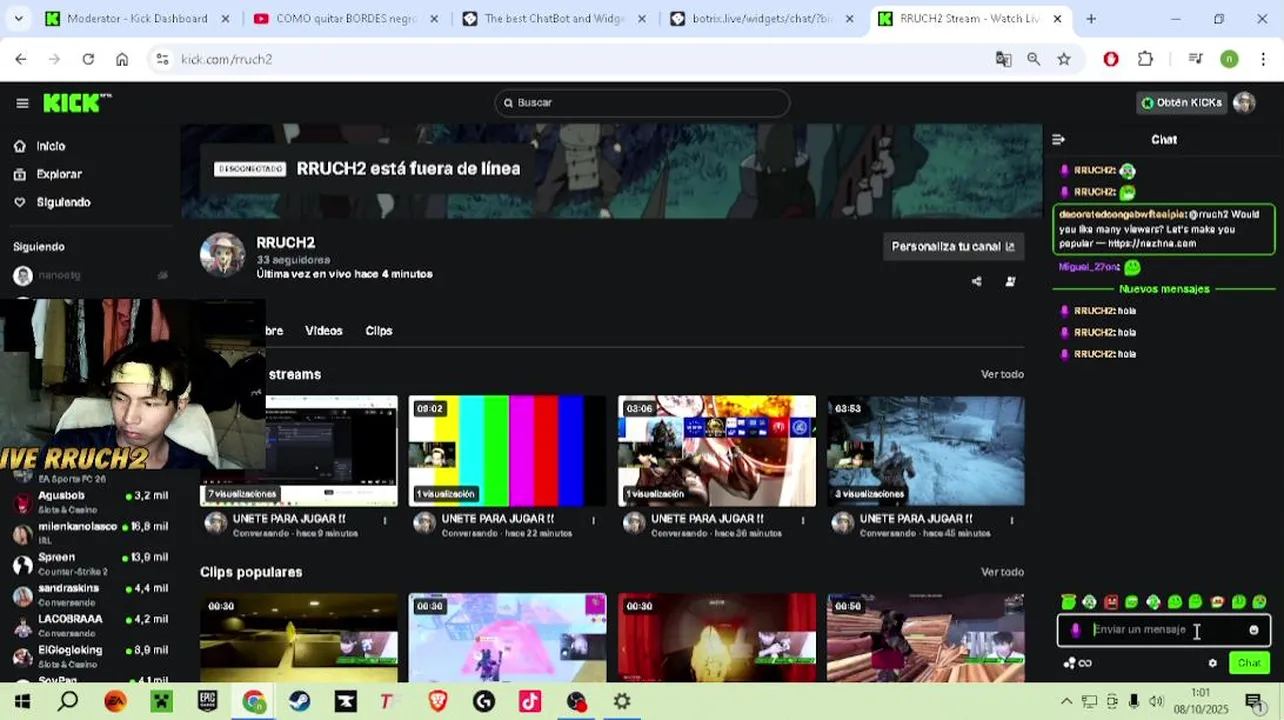Open options menu for stream from hace 45 minutos

[1012, 520]
